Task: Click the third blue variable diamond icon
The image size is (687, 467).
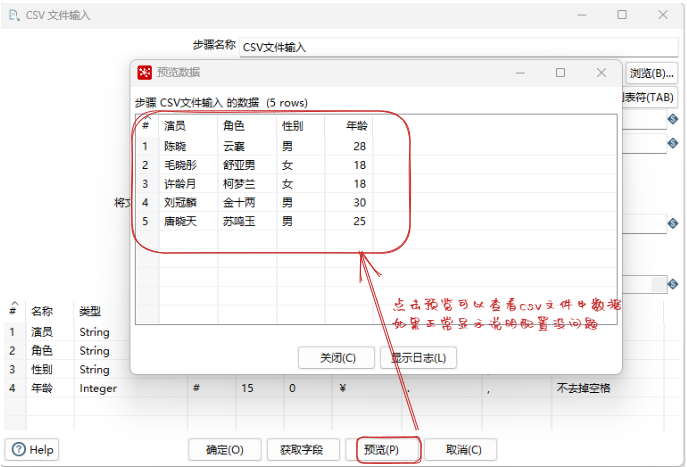Action: (x=673, y=223)
